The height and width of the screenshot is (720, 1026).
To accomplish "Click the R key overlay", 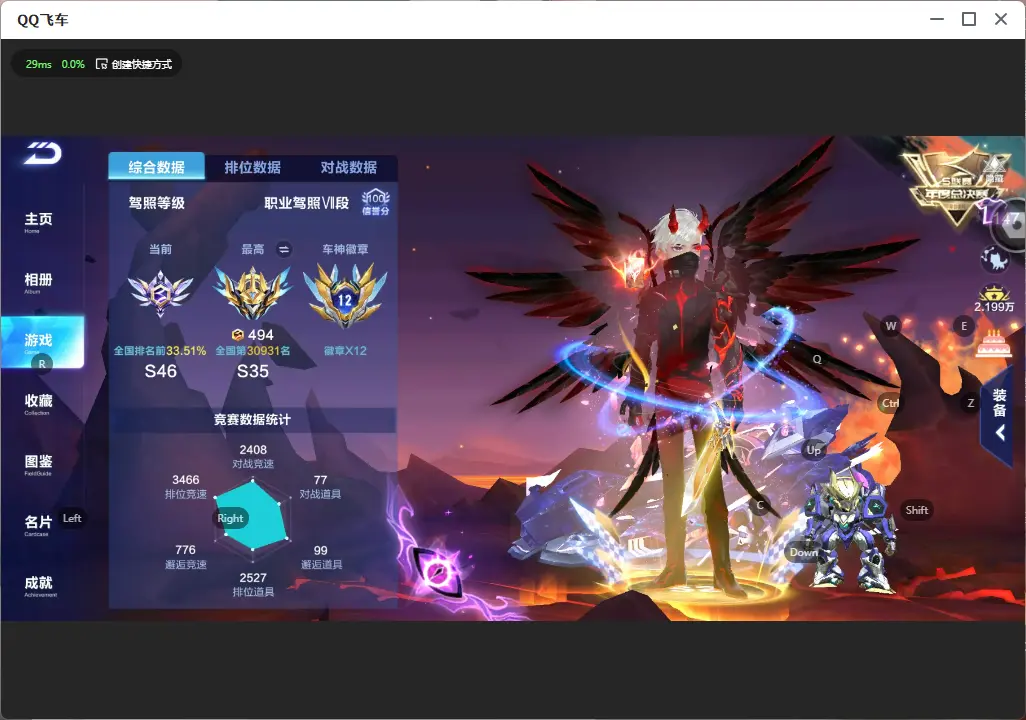I will (x=42, y=364).
